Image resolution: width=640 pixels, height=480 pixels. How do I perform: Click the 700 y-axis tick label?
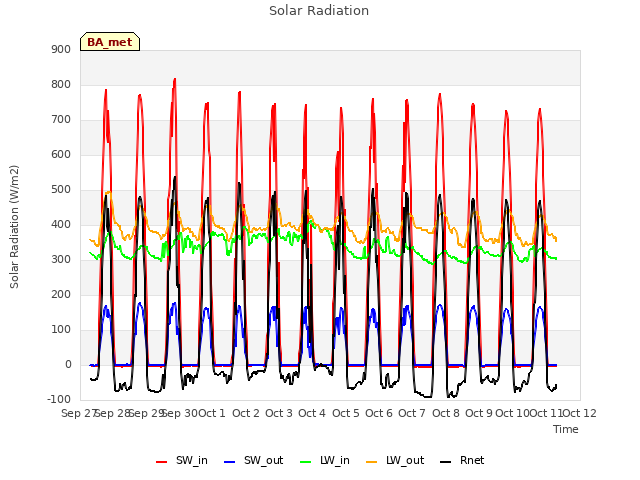coord(61,120)
